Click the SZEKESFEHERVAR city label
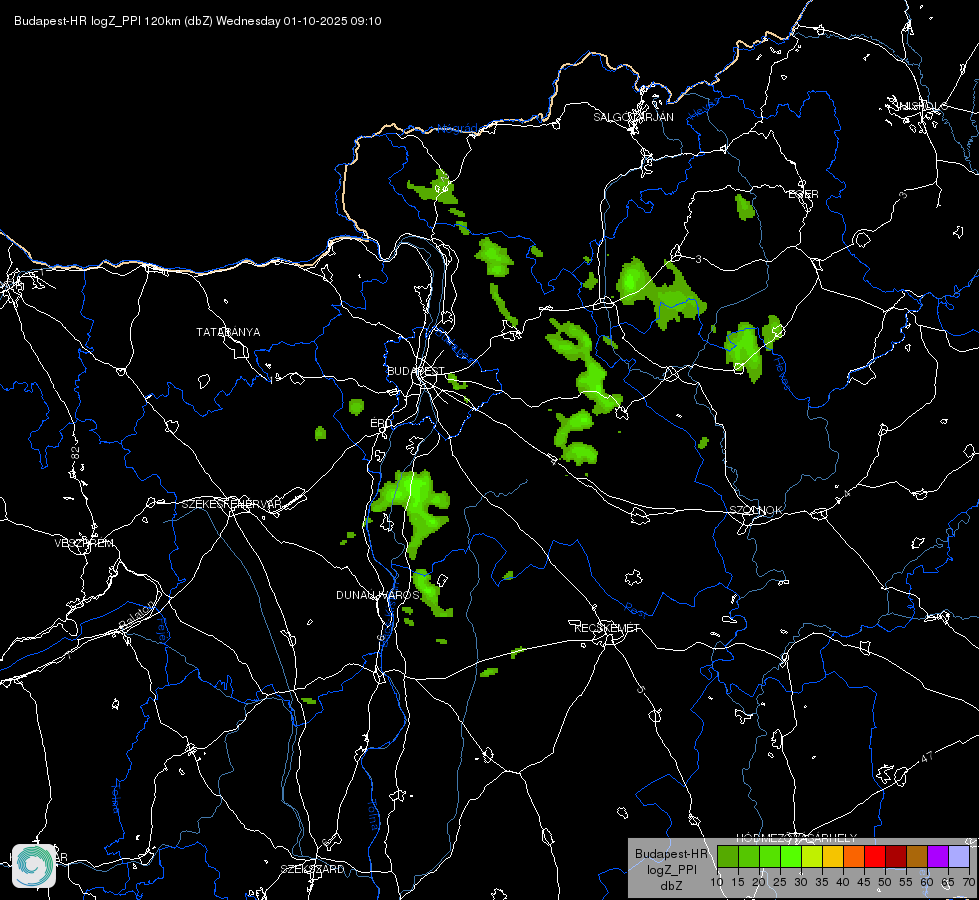Viewport: 979px width, 900px height. (231, 503)
